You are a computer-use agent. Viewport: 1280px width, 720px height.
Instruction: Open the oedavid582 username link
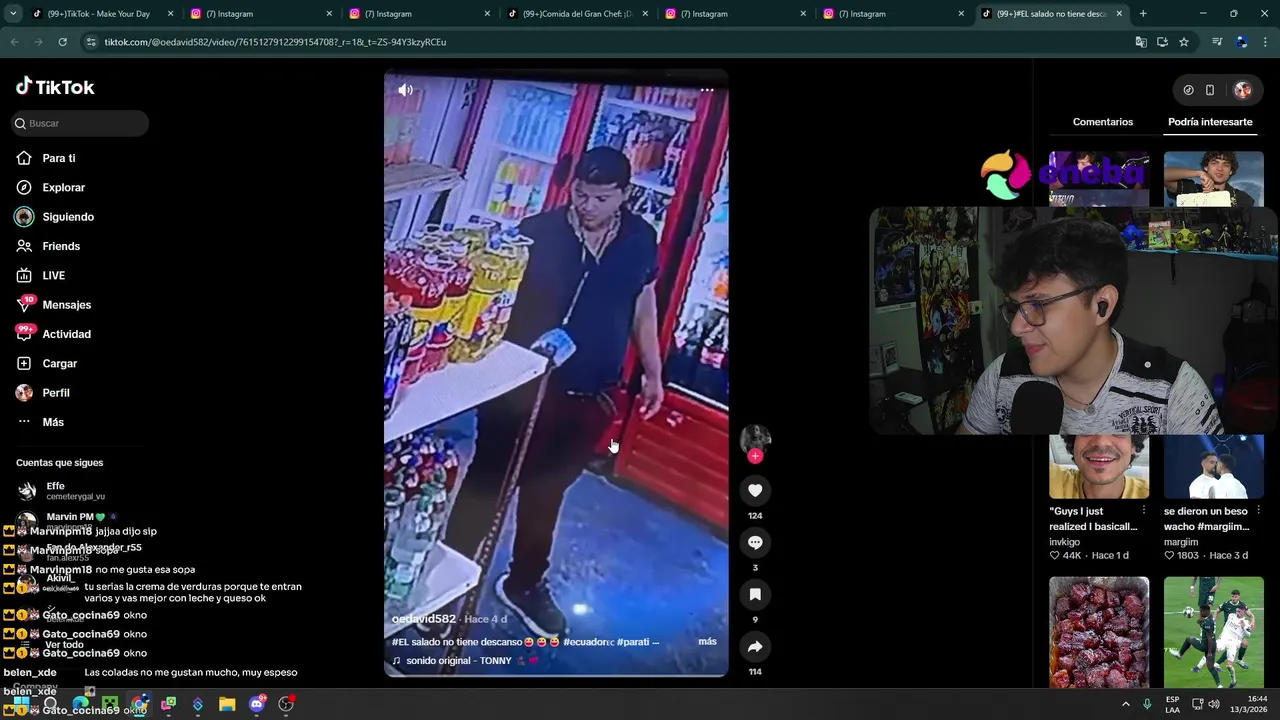pos(423,619)
